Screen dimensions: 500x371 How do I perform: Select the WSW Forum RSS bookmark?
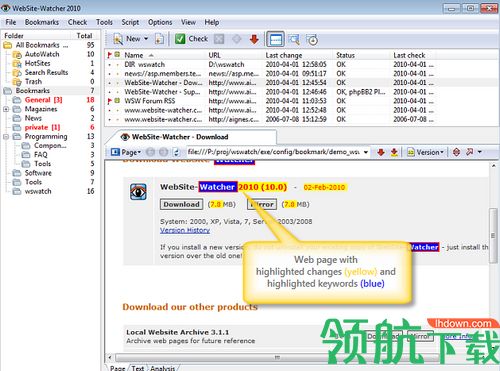coord(270,101)
